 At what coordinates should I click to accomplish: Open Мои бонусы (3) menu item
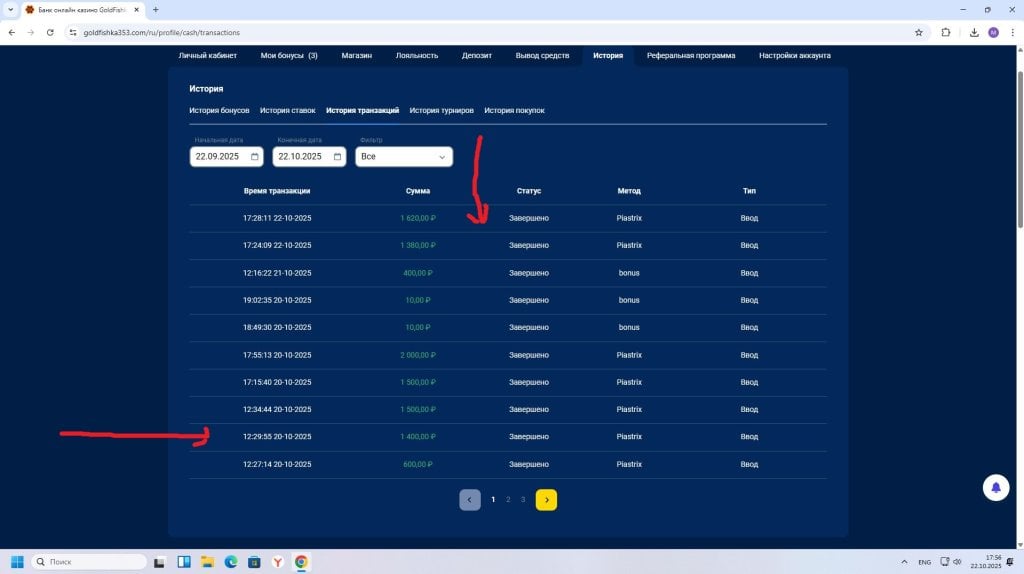click(289, 56)
